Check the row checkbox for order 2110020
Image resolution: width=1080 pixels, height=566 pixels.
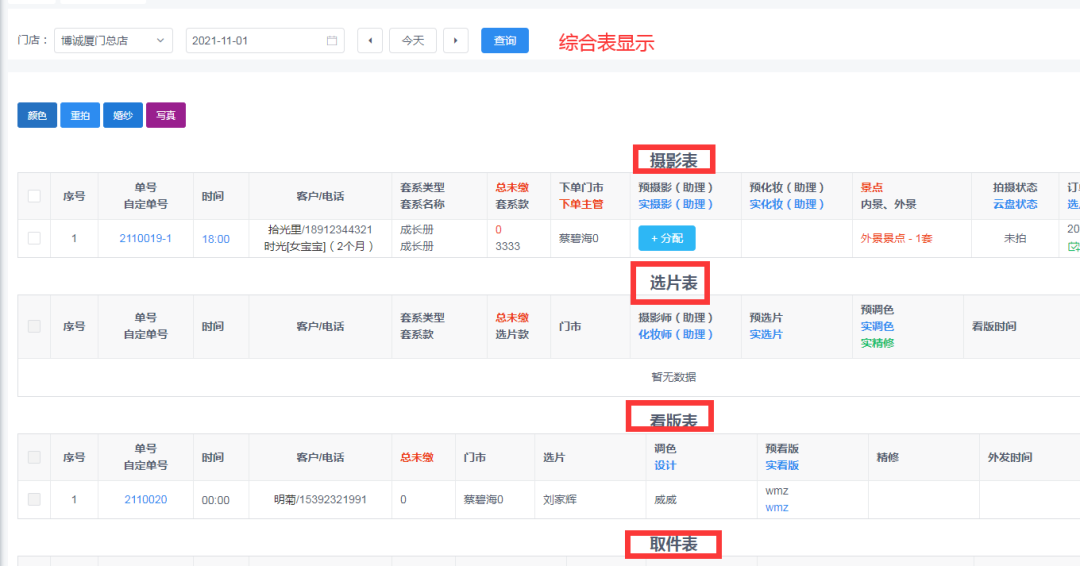(x=34, y=499)
